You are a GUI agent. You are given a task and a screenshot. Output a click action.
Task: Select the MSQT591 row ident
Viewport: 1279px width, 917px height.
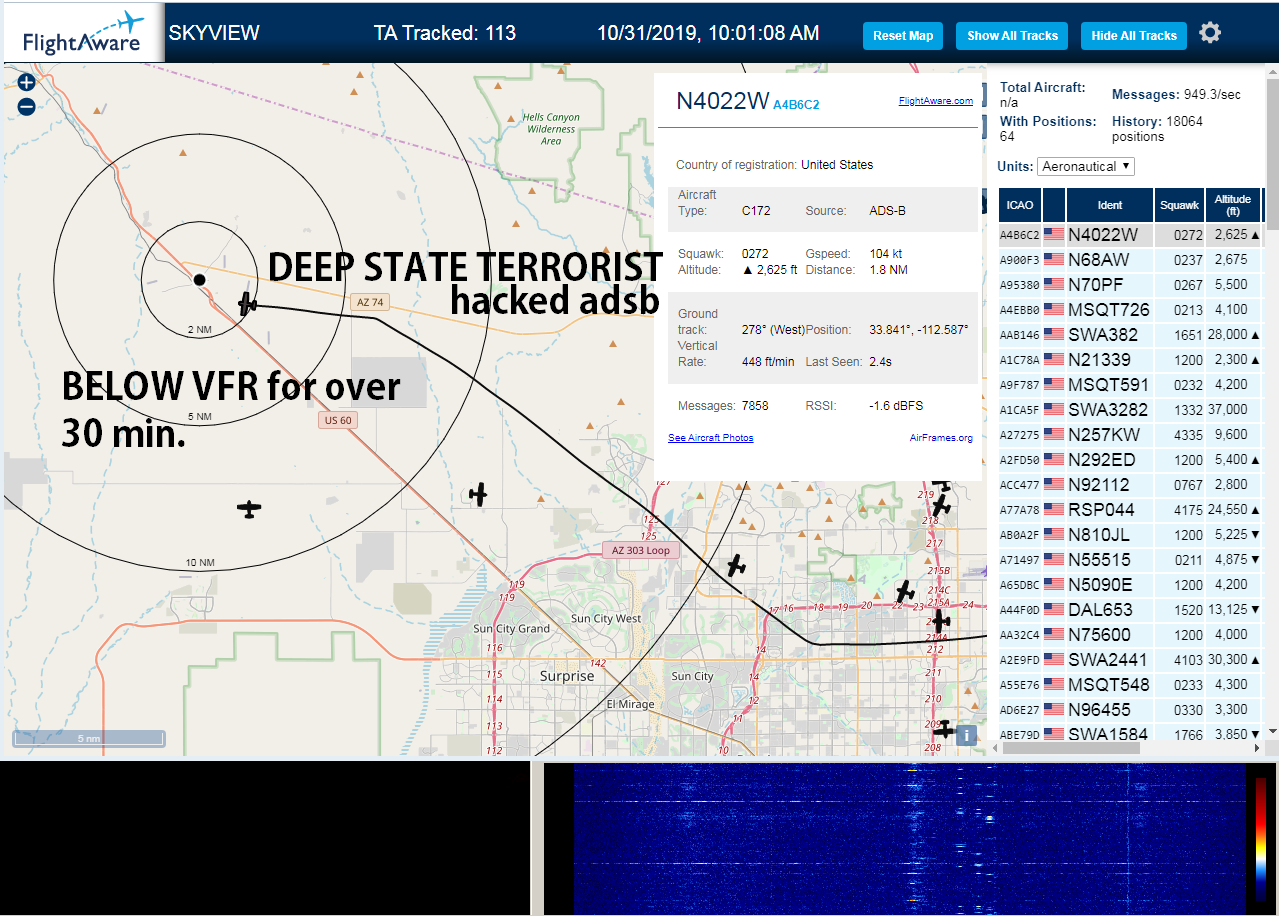point(1108,385)
